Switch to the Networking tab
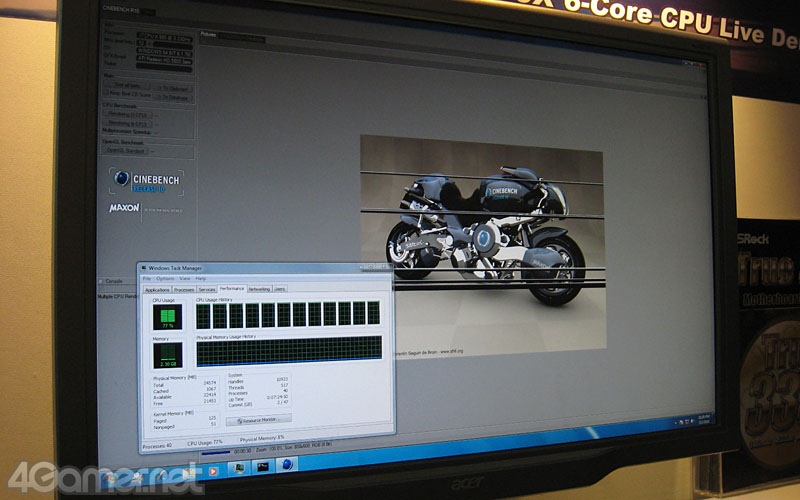The image size is (800, 500). tap(259, 289)
